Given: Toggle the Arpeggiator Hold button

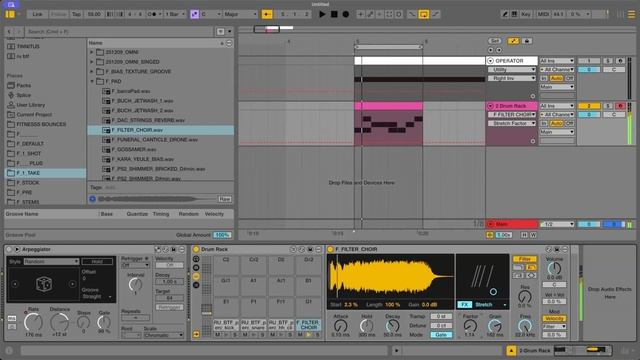Looking at the screenshot, I should pyautogui.click(x=97, y=261).
